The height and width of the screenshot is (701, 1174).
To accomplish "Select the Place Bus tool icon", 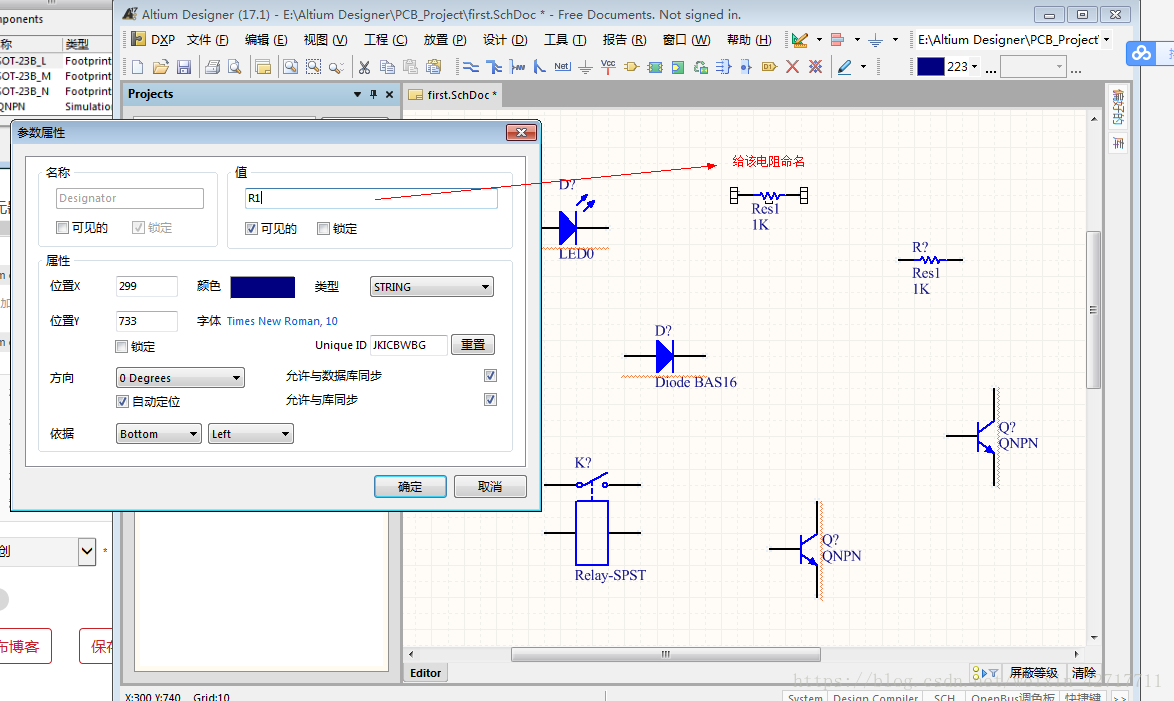I will pos(494,67).
